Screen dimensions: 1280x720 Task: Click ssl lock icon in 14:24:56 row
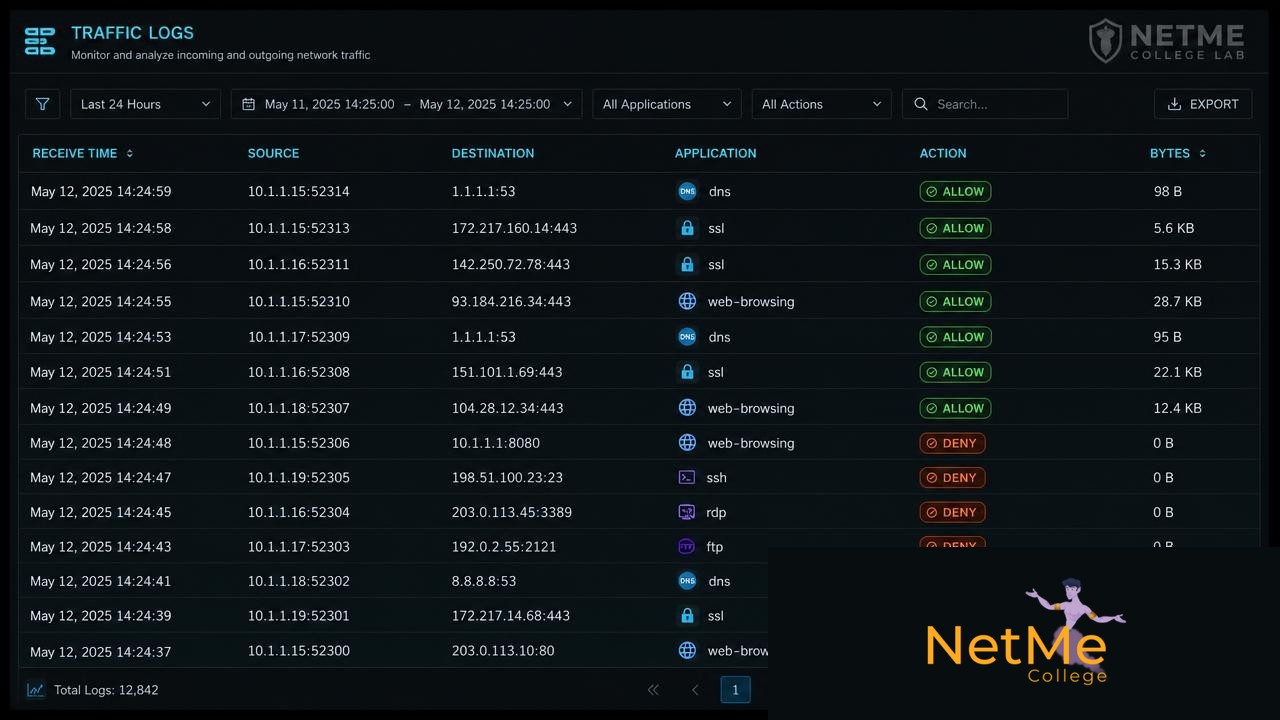(x=687, y=265)
